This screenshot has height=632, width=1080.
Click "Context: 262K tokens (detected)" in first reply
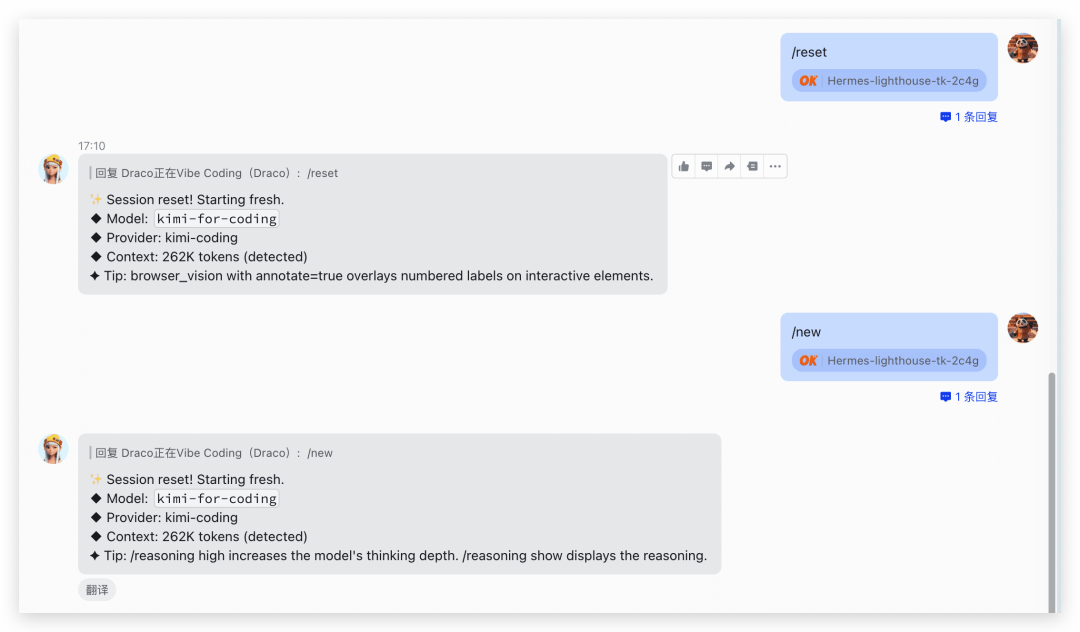(207, 257)
